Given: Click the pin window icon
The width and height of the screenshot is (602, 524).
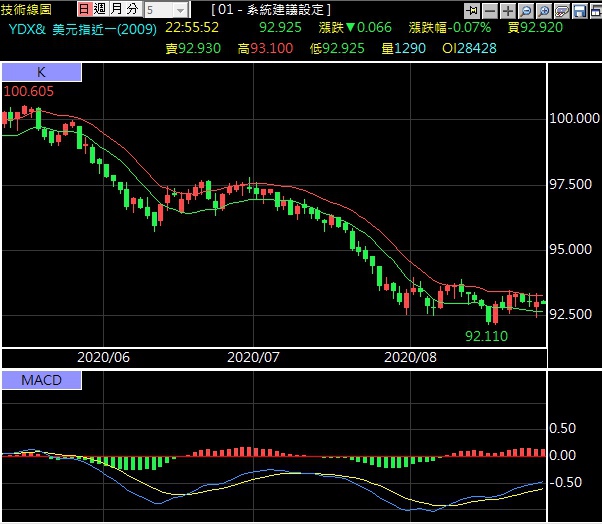Looking at the screenshot, I should pyautogui.click(x=472, y=11).
